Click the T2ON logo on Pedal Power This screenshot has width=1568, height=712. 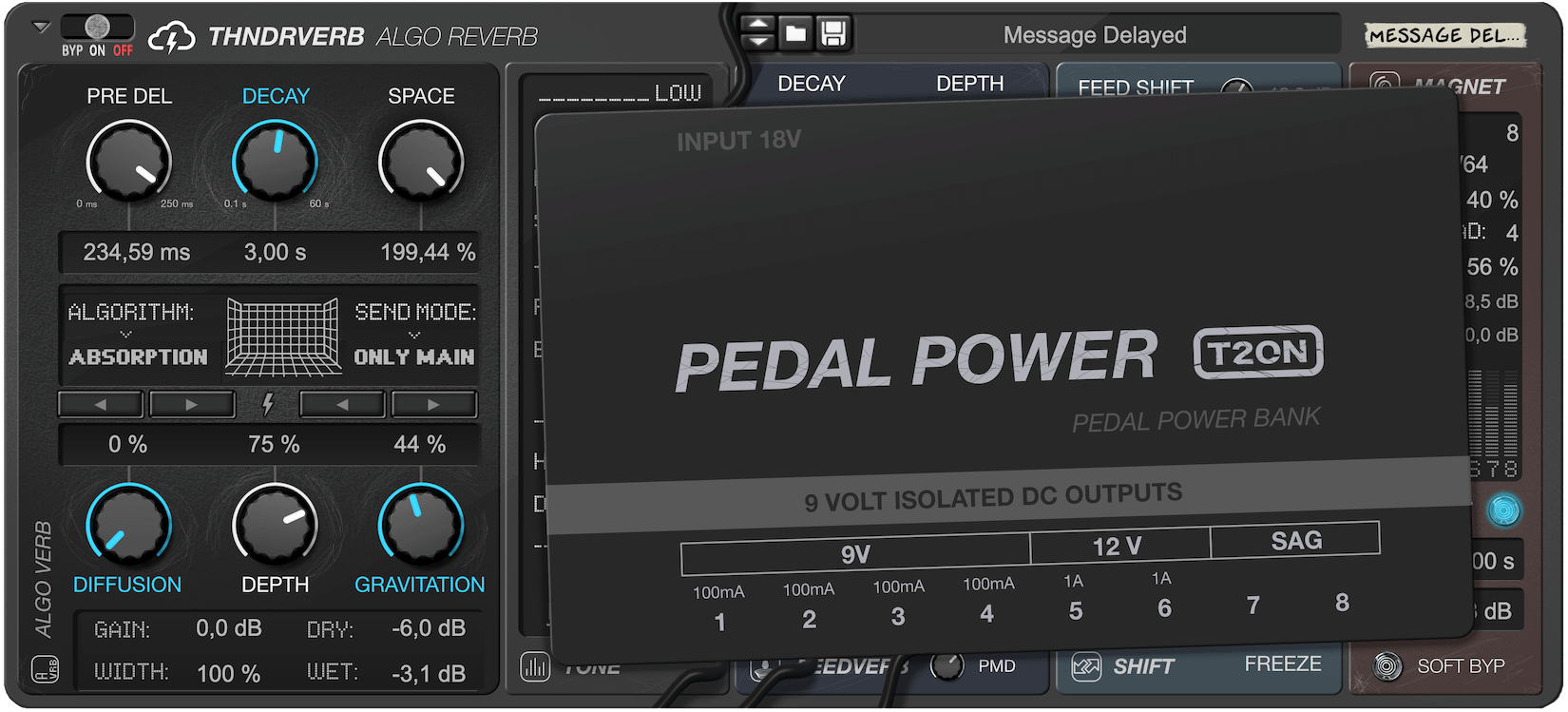click(1258, 353)
